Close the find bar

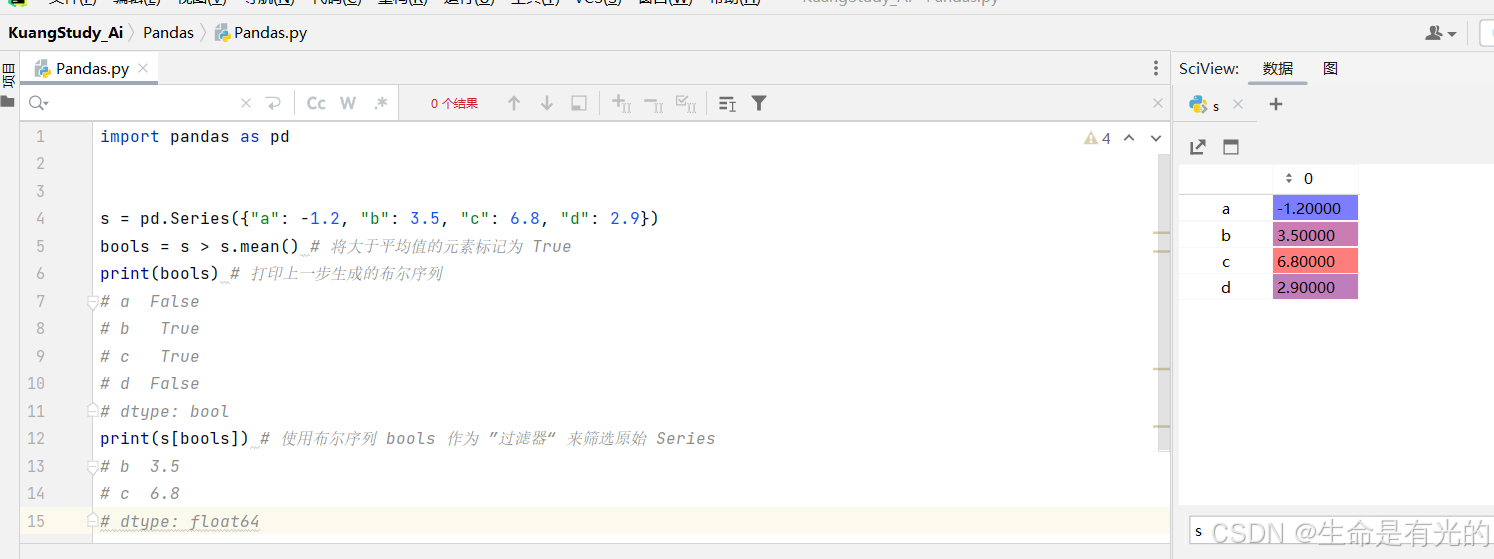(1158, 103)
